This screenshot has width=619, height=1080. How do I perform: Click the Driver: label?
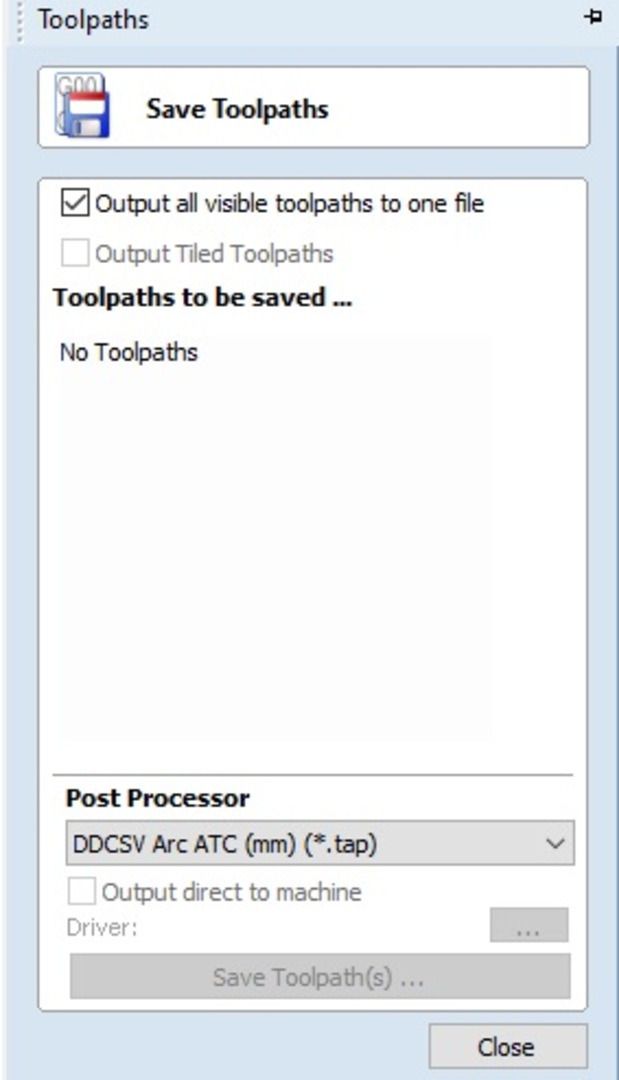click(x=101, y=927)
